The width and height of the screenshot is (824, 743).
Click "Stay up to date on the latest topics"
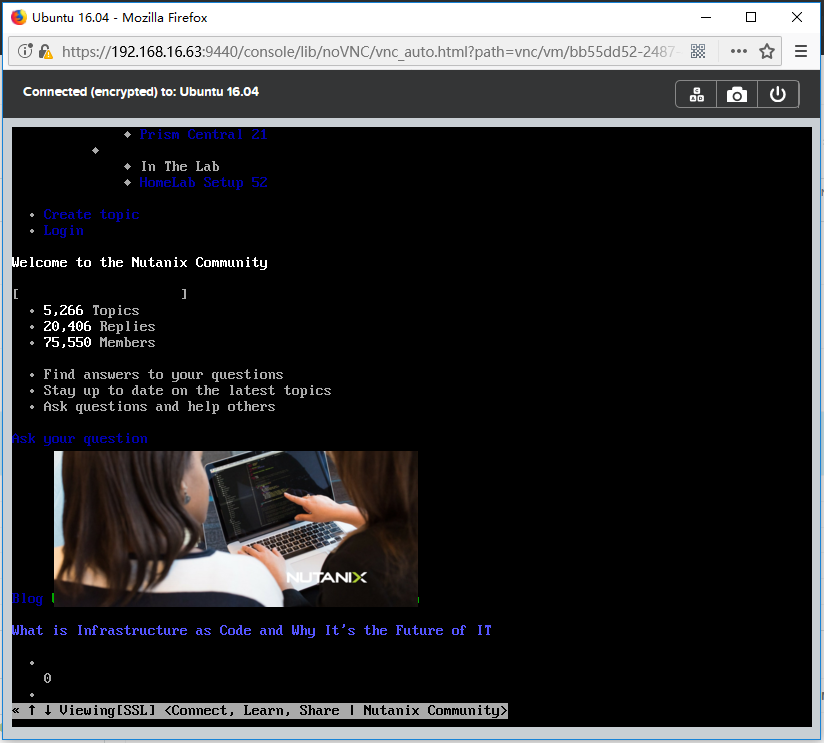(188, 390)
